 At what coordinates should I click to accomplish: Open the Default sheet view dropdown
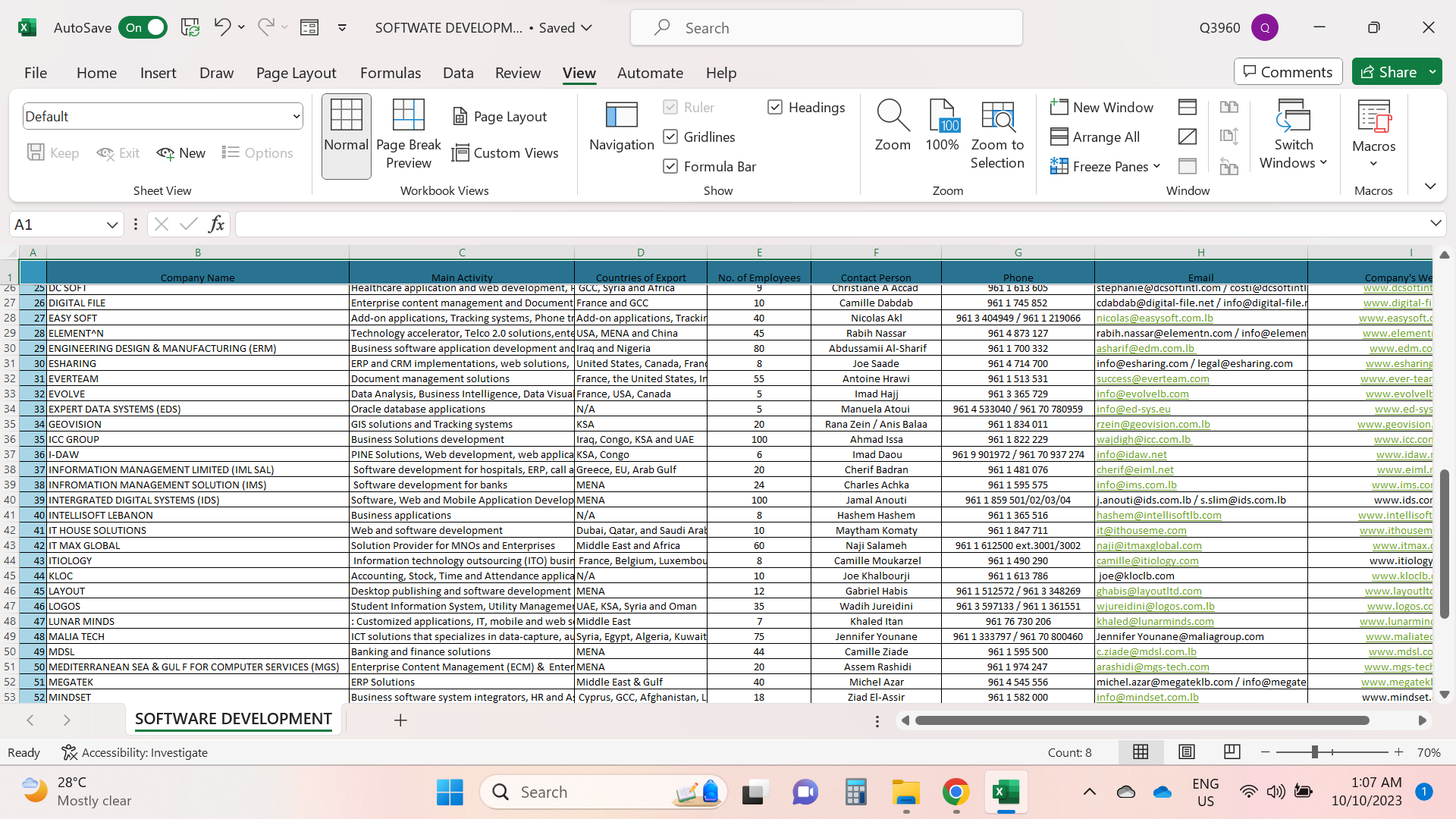point(296,116)
